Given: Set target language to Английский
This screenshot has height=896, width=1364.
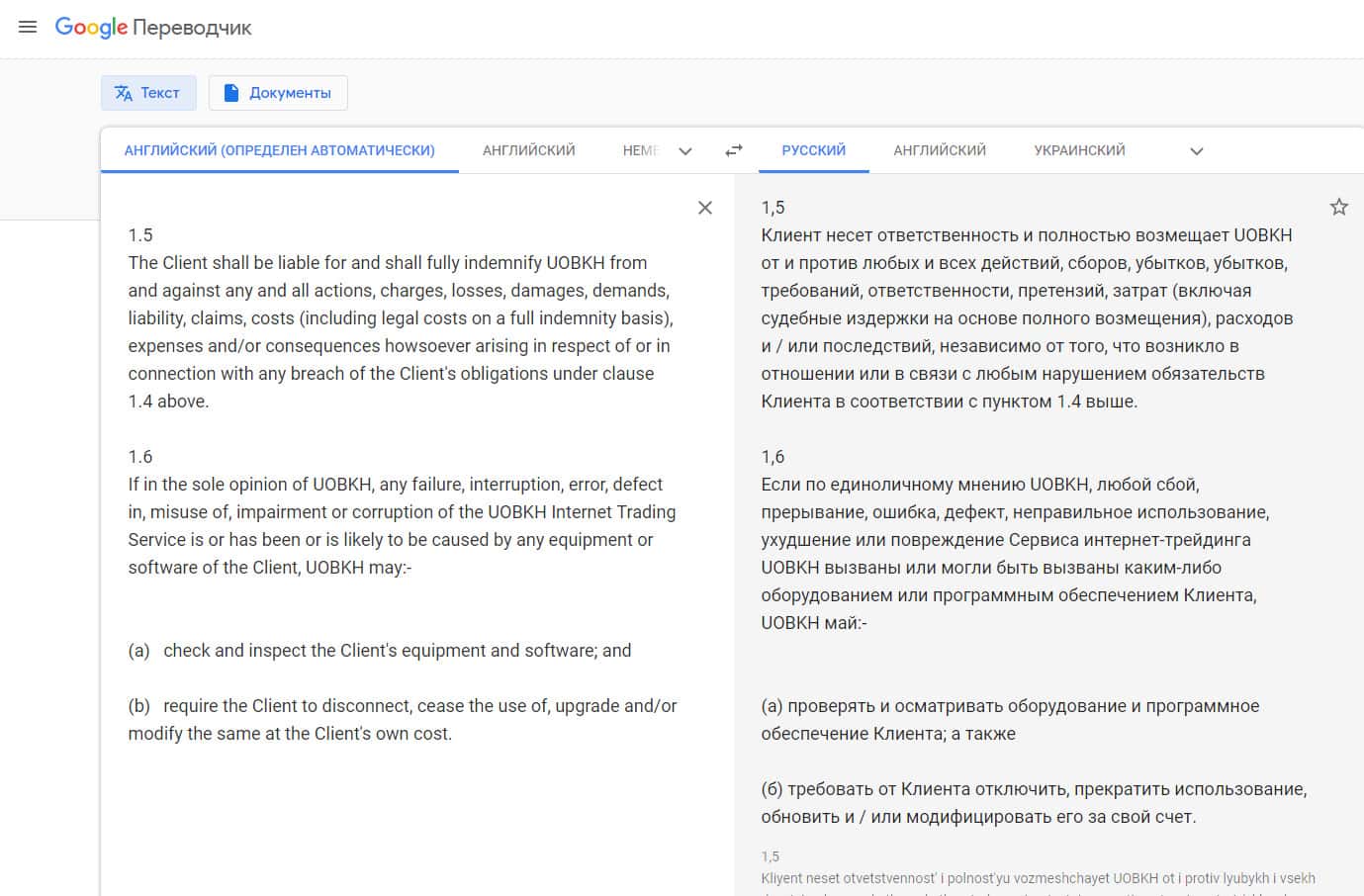Looking at the screenshot, I should [939, 150].
